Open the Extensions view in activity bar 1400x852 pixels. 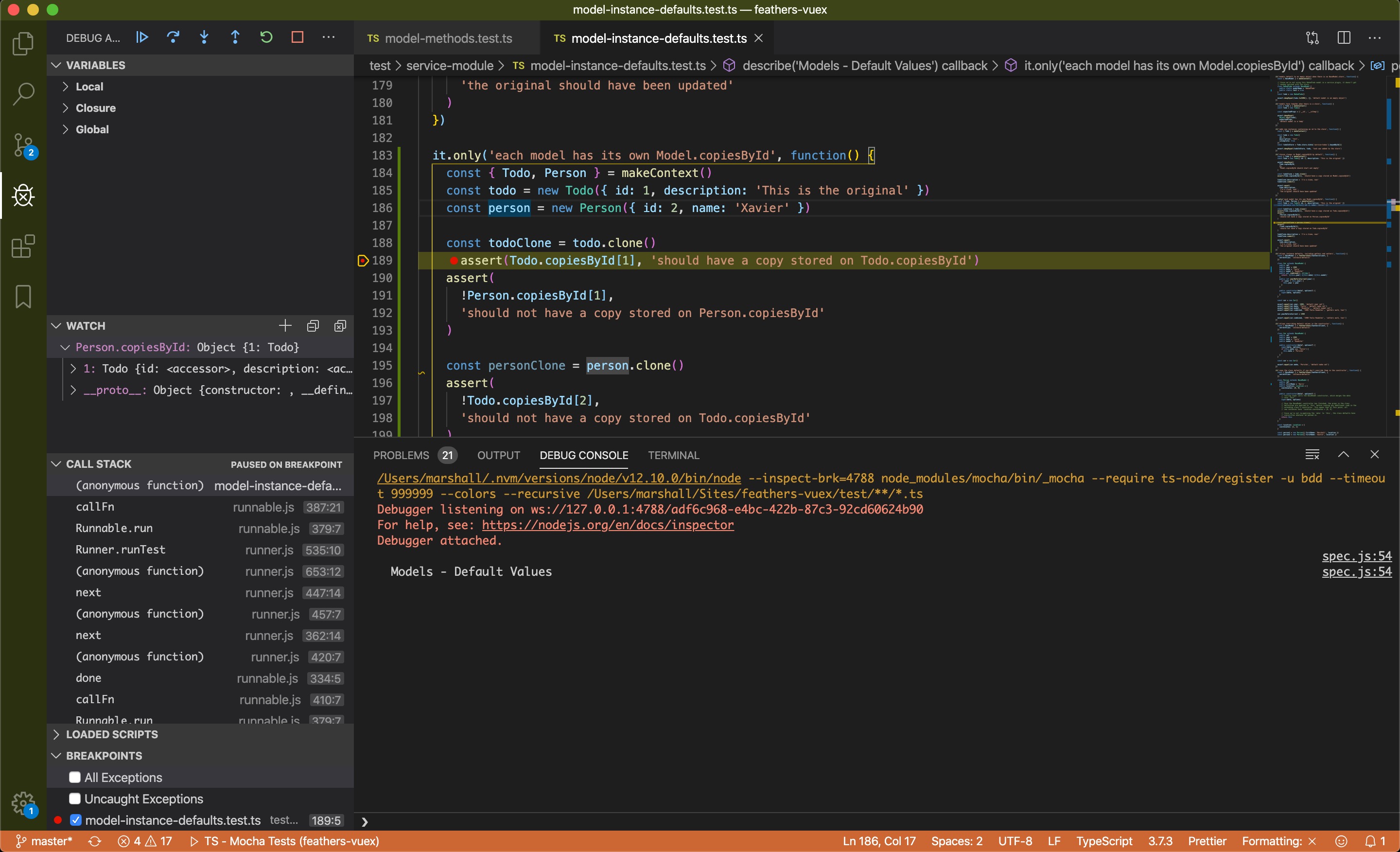pos(23,246)
